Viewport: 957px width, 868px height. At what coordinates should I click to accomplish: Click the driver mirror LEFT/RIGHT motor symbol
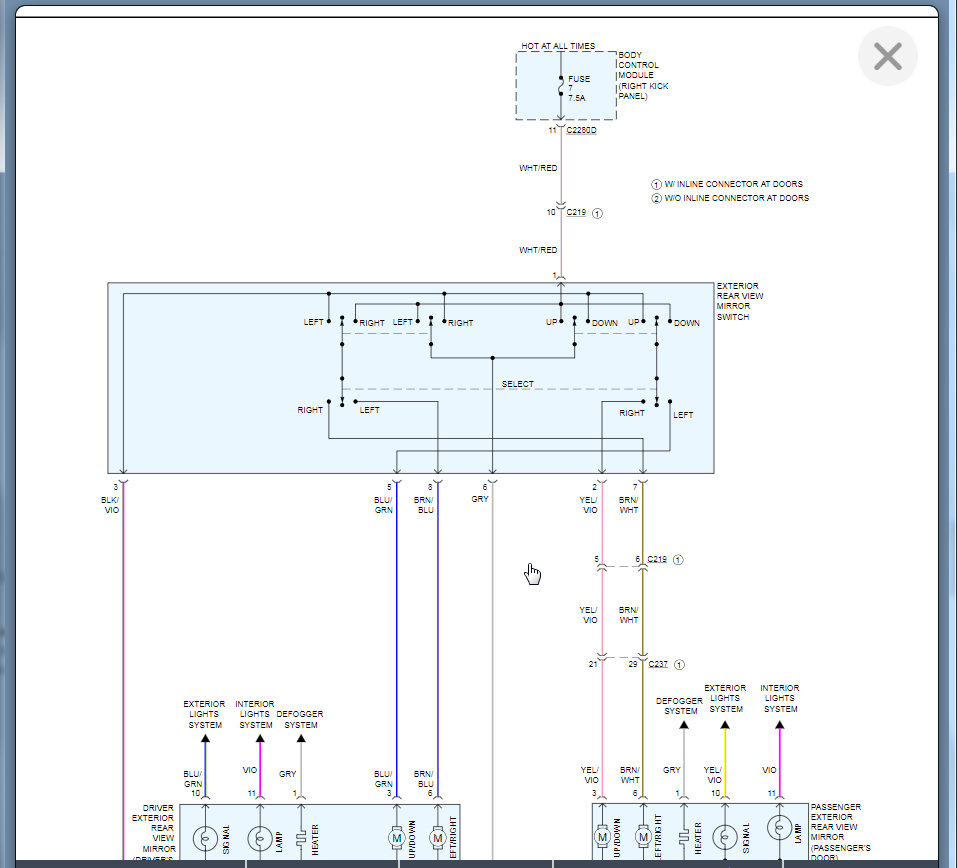click(x=438, y=838)
